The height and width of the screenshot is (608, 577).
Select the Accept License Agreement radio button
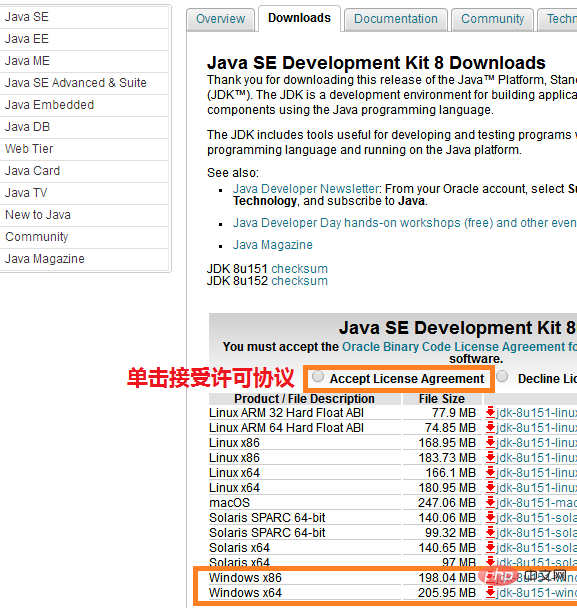318,377
